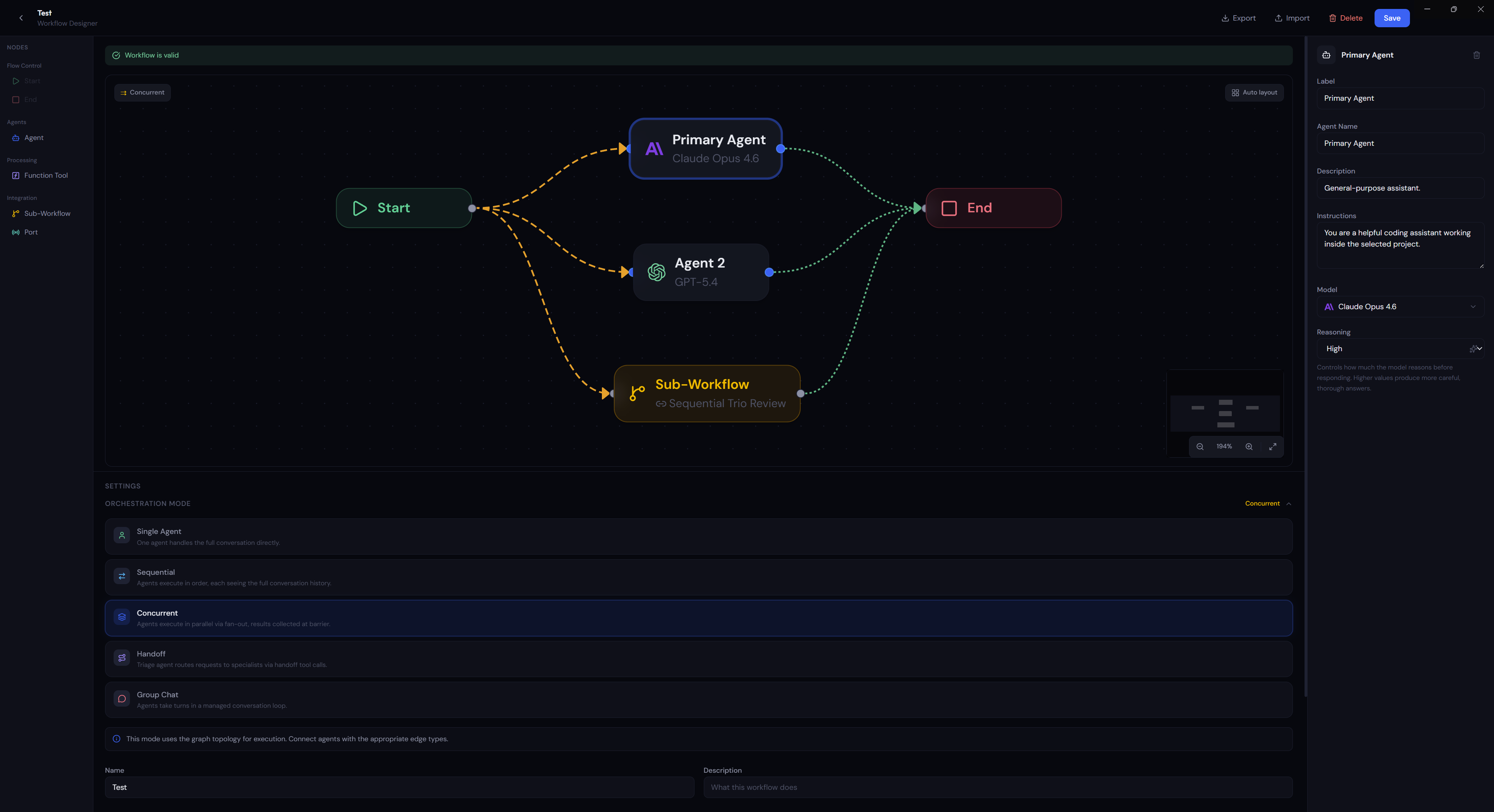
Task: Click the 'Workflow is valid' status check icon
Action: tap(116, 56)
